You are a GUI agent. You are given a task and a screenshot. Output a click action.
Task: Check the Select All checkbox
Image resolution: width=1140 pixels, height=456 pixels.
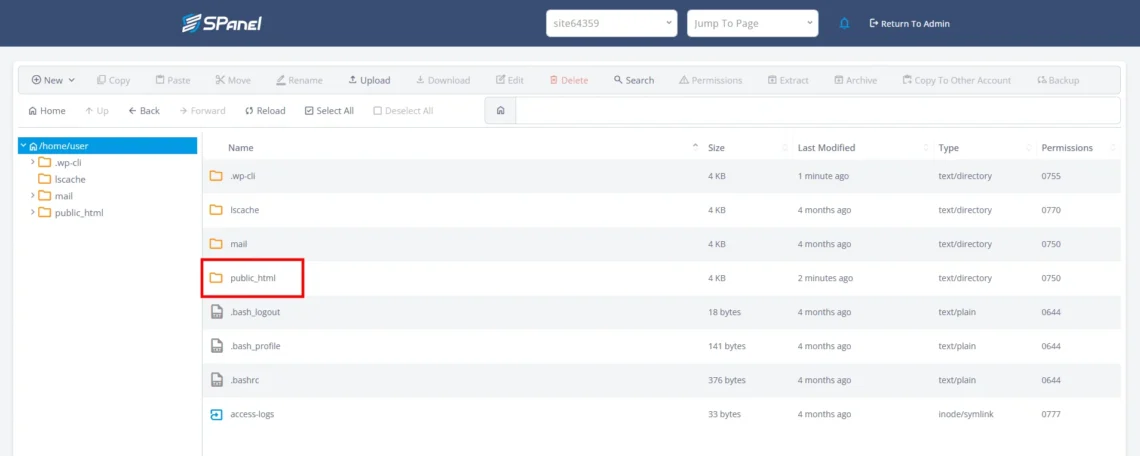point(309,111)
